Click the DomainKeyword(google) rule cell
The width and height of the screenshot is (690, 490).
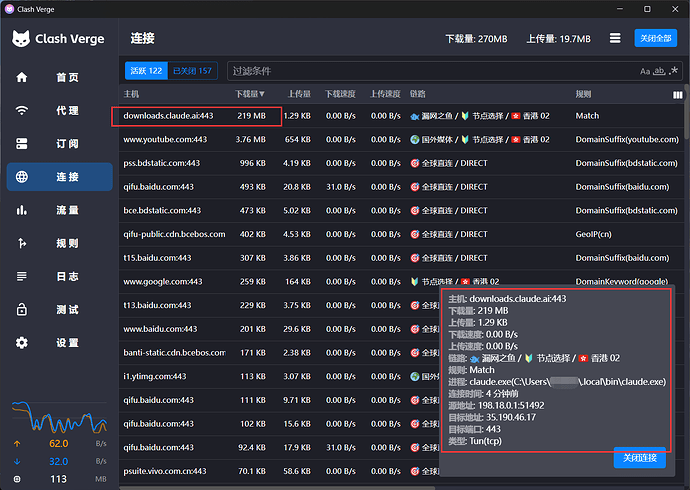pos(621,282)
